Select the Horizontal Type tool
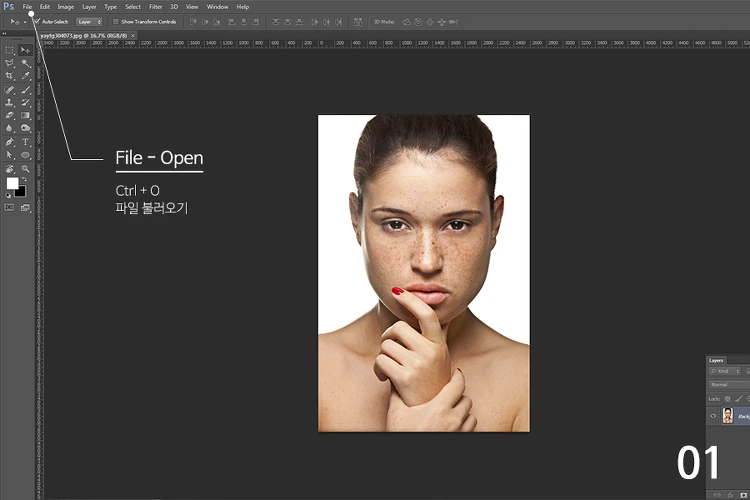 click(25, 142)
